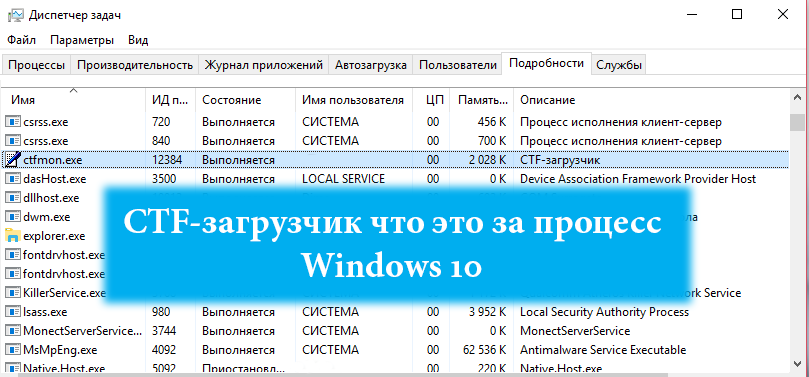
Task: Sort by the Описание column header
Action: point(651,100)
